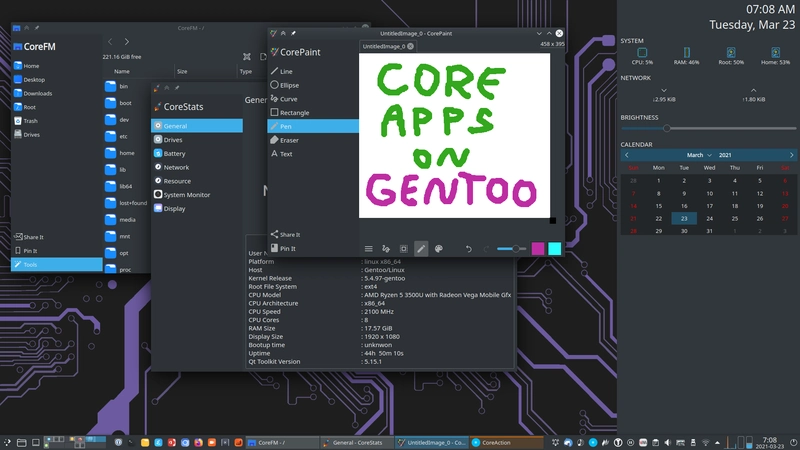Click the undo arrow in CorePaint toolbar
Screen dimensions: 800x450
tap(468, 249)
